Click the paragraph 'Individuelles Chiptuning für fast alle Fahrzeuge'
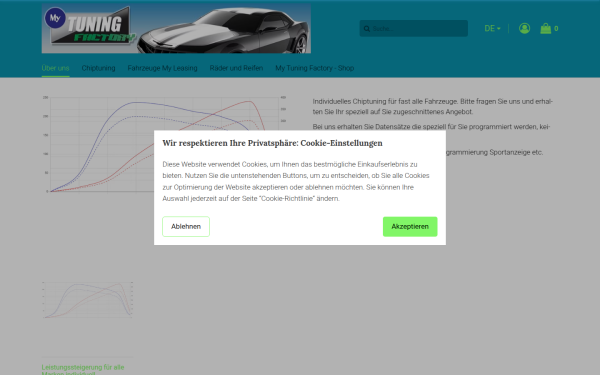The height and width of the screenshot is (375, 600). [x=432, y=106]
